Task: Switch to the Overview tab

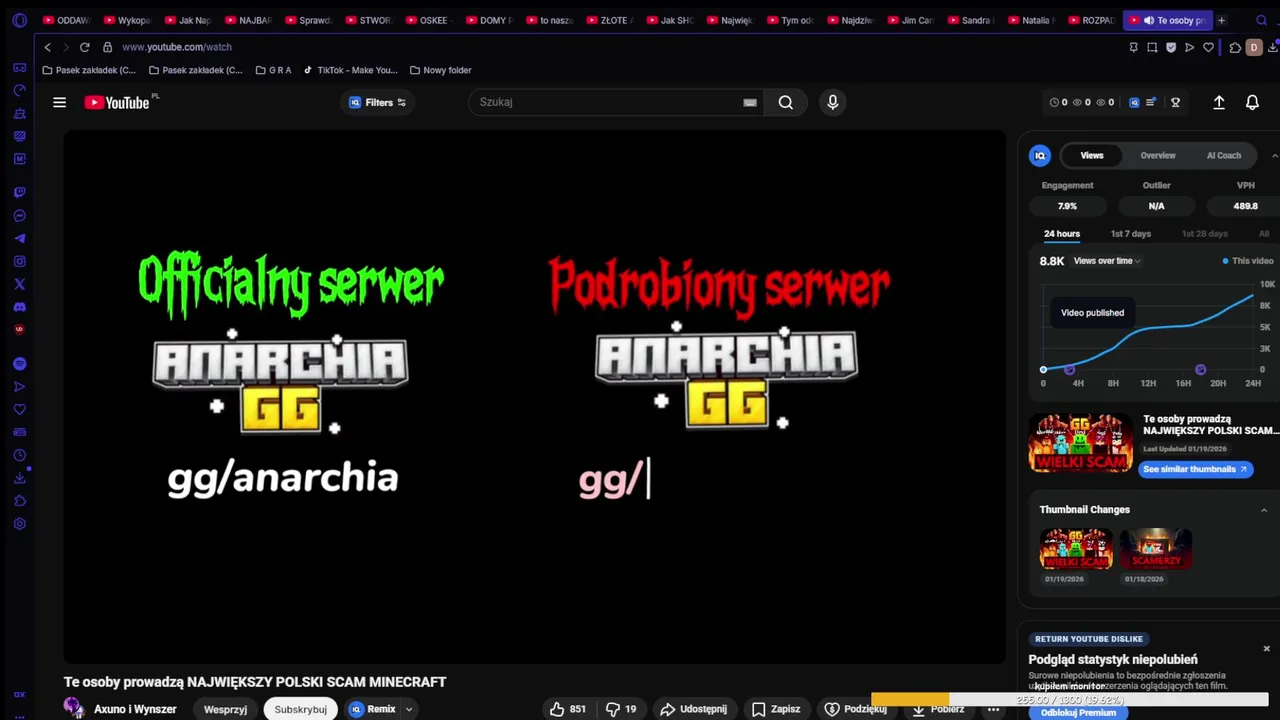Action: coord(1158,155)
